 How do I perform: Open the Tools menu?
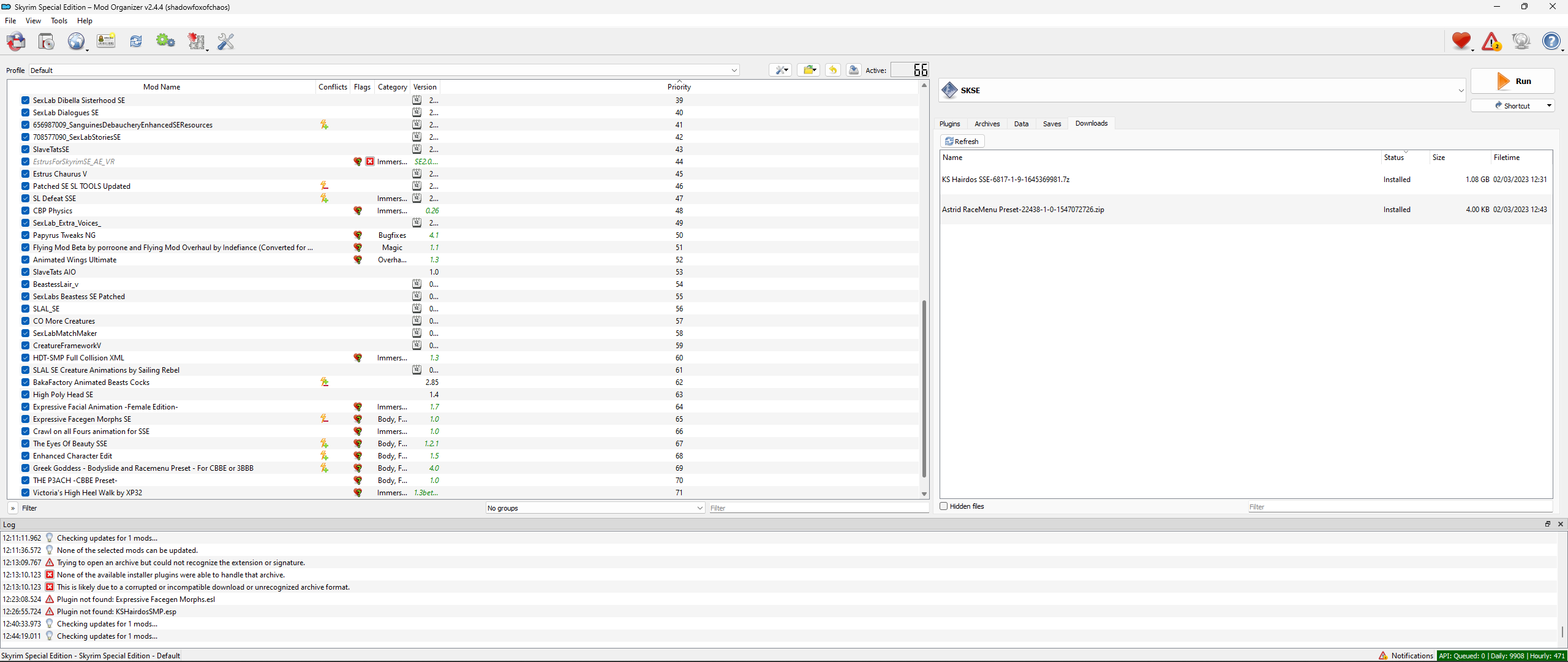tap(59, 20)
